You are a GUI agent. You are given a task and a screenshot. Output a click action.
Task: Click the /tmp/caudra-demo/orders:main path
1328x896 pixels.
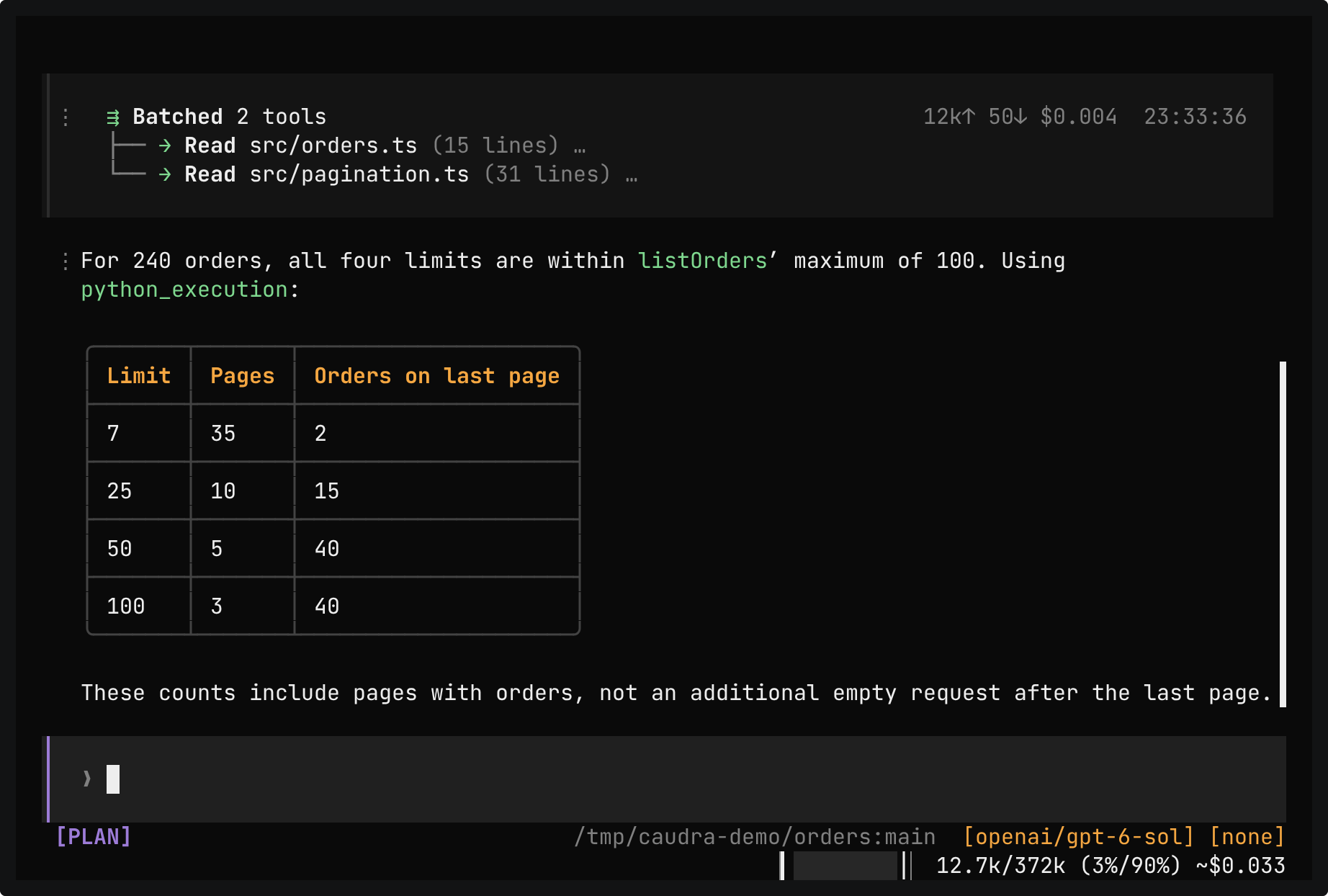pos(755,836)
